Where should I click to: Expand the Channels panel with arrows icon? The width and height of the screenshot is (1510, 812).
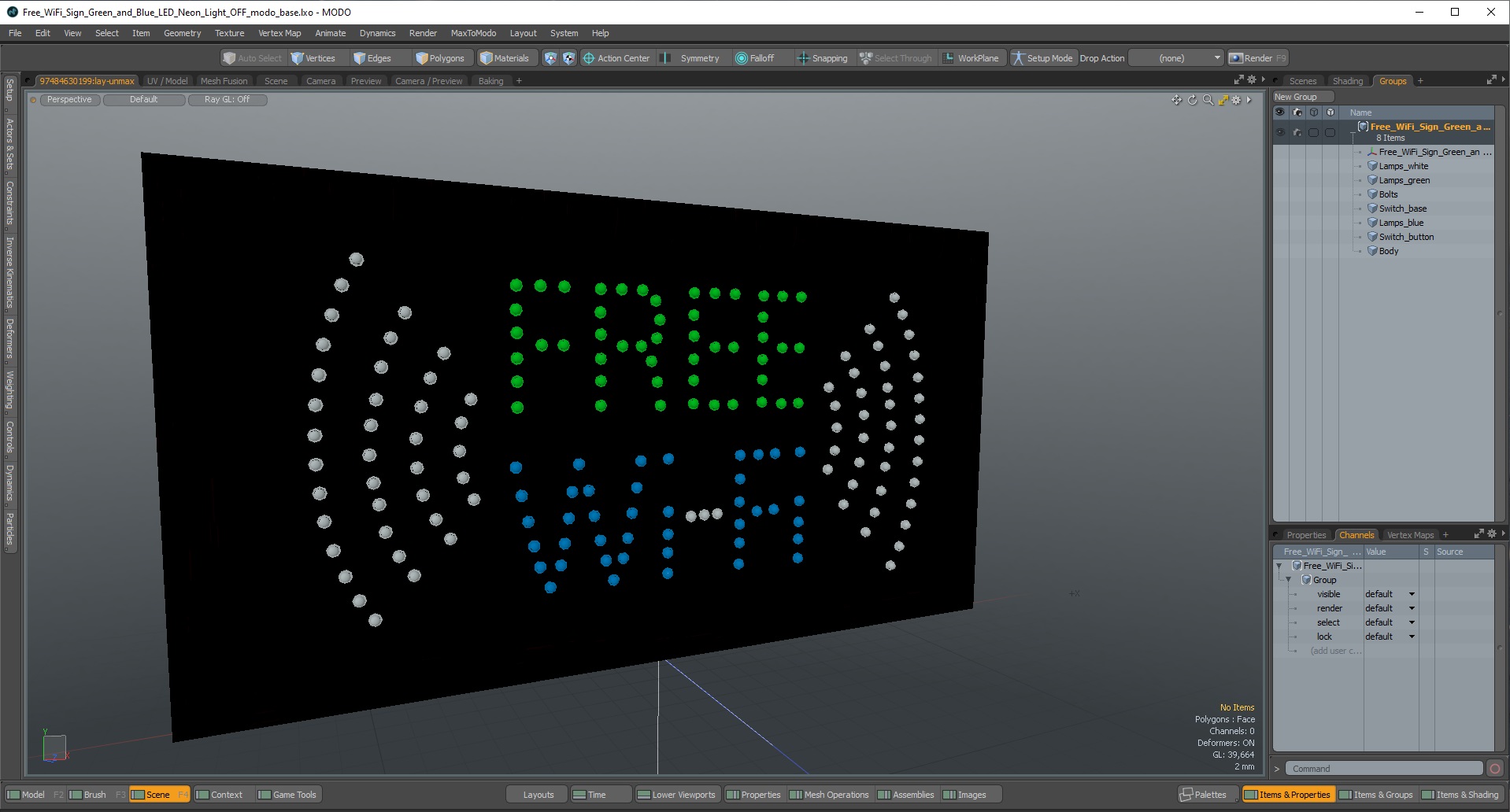[1479, 534]
